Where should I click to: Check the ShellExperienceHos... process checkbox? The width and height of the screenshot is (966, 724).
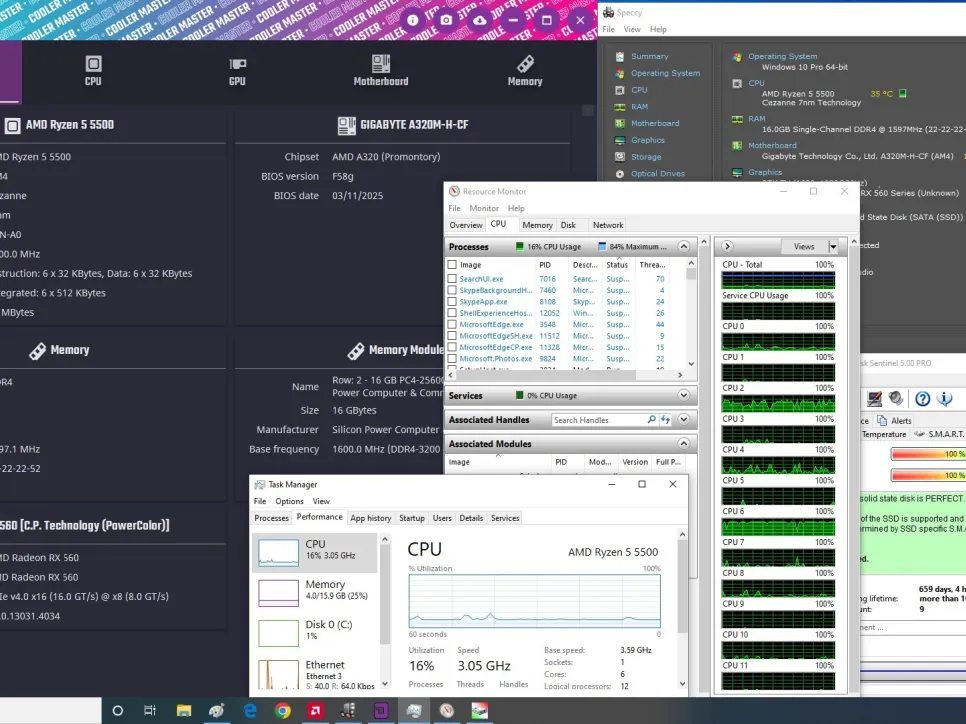click(452, 313)
